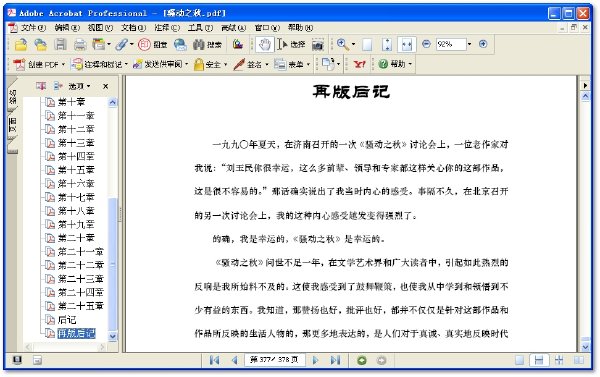Open the 帮助 toolbar help dropdown
Image resolution: width=600 pixels, height=377 pixels.
[395, 64]
